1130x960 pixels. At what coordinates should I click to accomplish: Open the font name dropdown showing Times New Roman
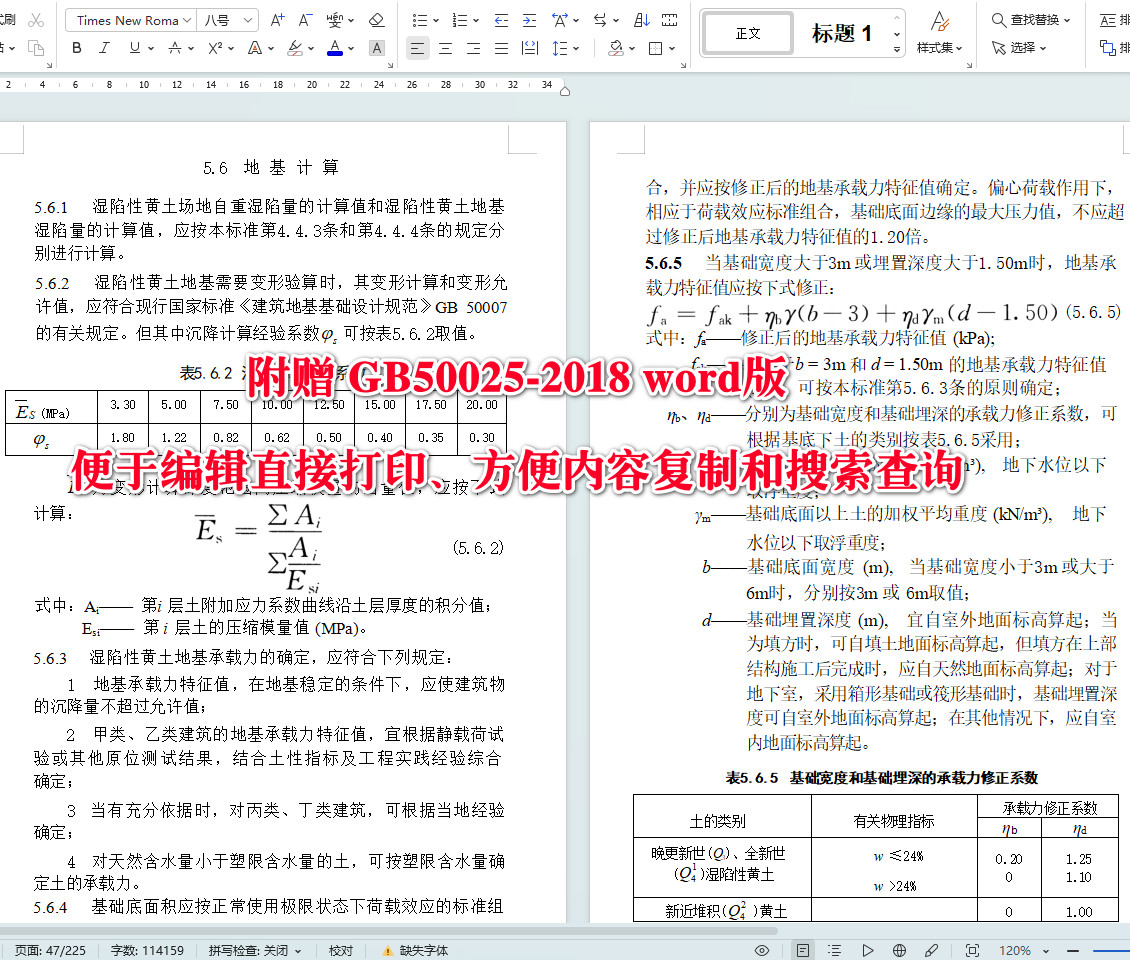click(128, 19)
